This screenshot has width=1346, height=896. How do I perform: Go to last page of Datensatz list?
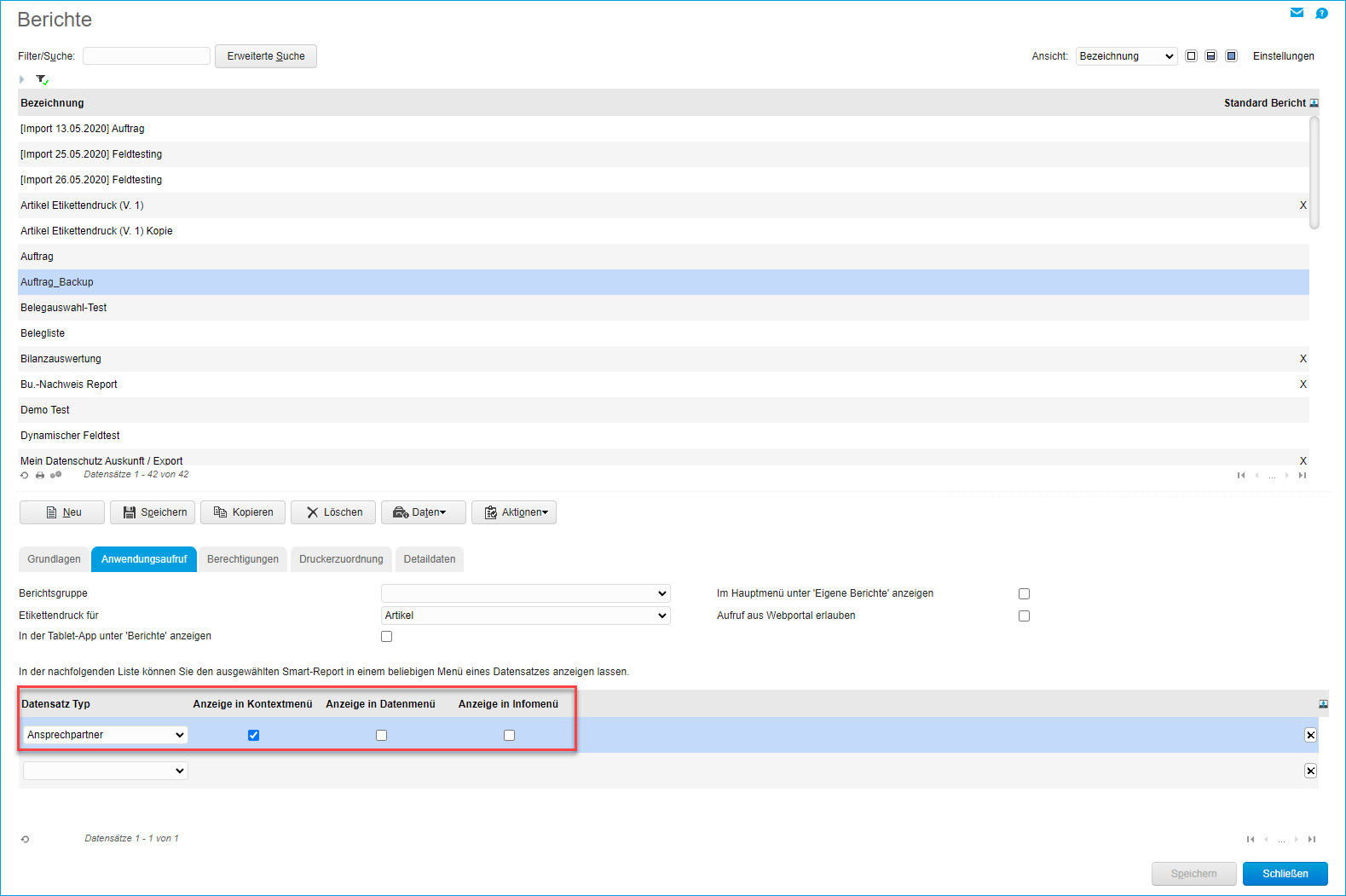pyautogui.click(x=1312, y=840)
